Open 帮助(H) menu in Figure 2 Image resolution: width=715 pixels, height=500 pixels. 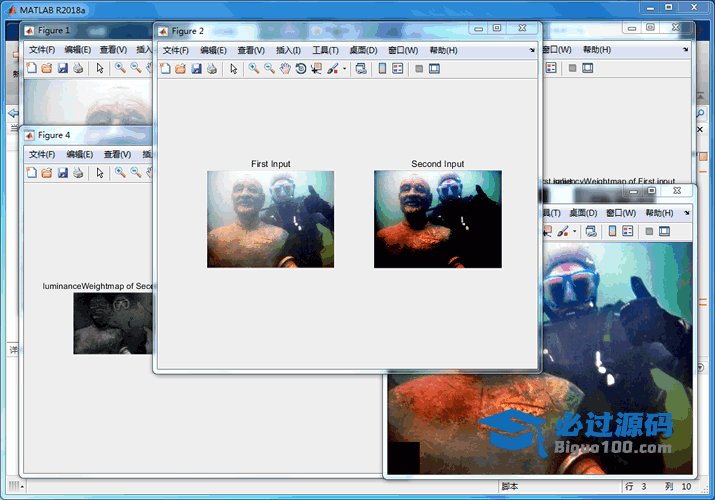click(x=443, y=50)
